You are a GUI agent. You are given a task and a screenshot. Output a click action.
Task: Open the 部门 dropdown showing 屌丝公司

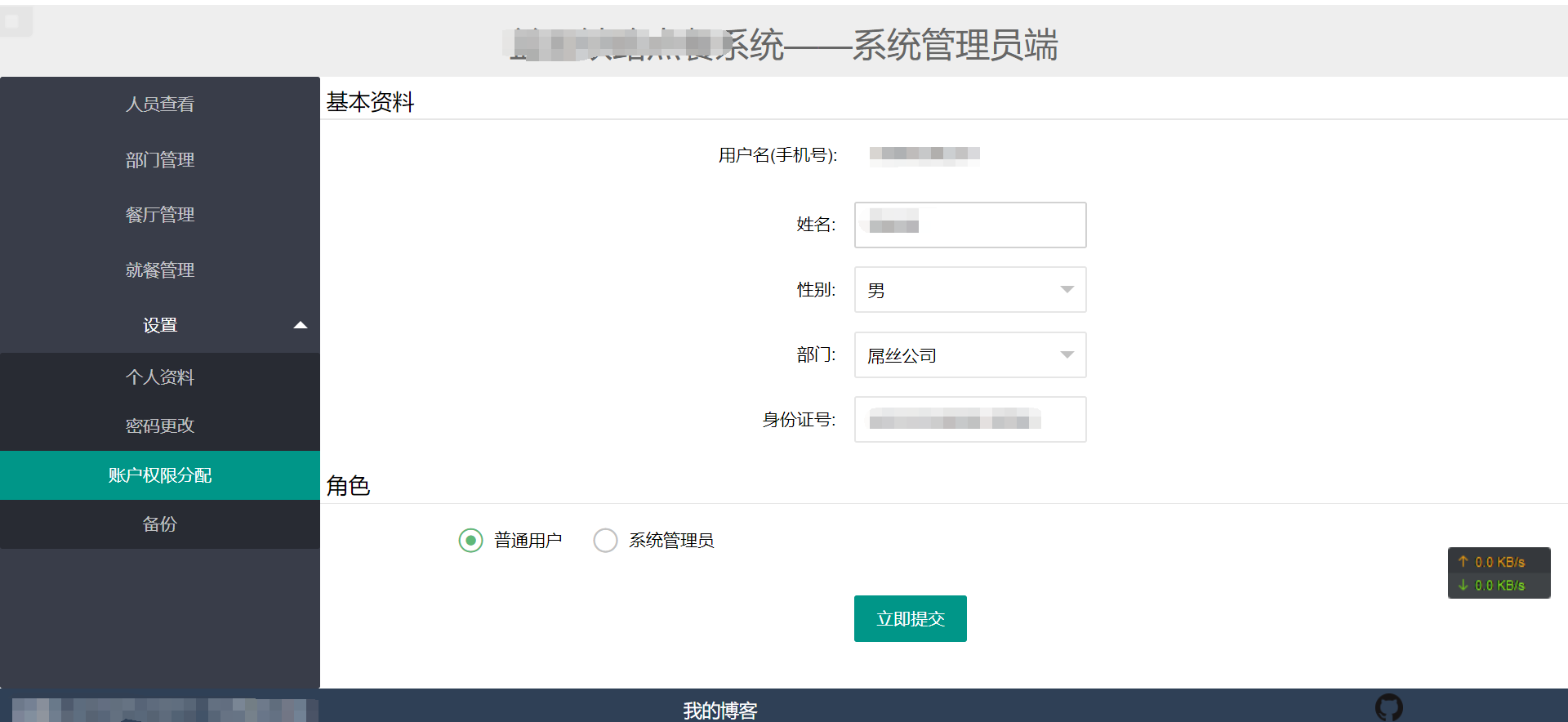click(x=970, y=354)
